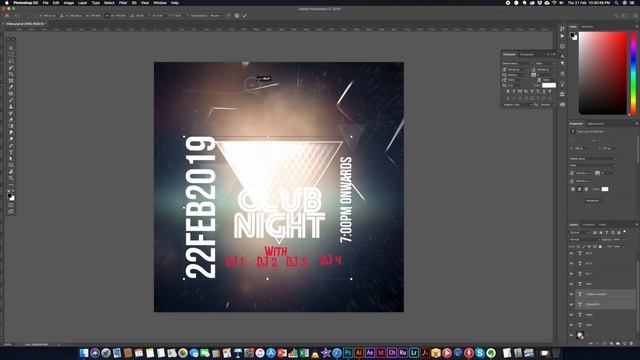Hide the With text layer
Image resolution: width=640 pixels, height=360 pixels.
pos(571,284)
